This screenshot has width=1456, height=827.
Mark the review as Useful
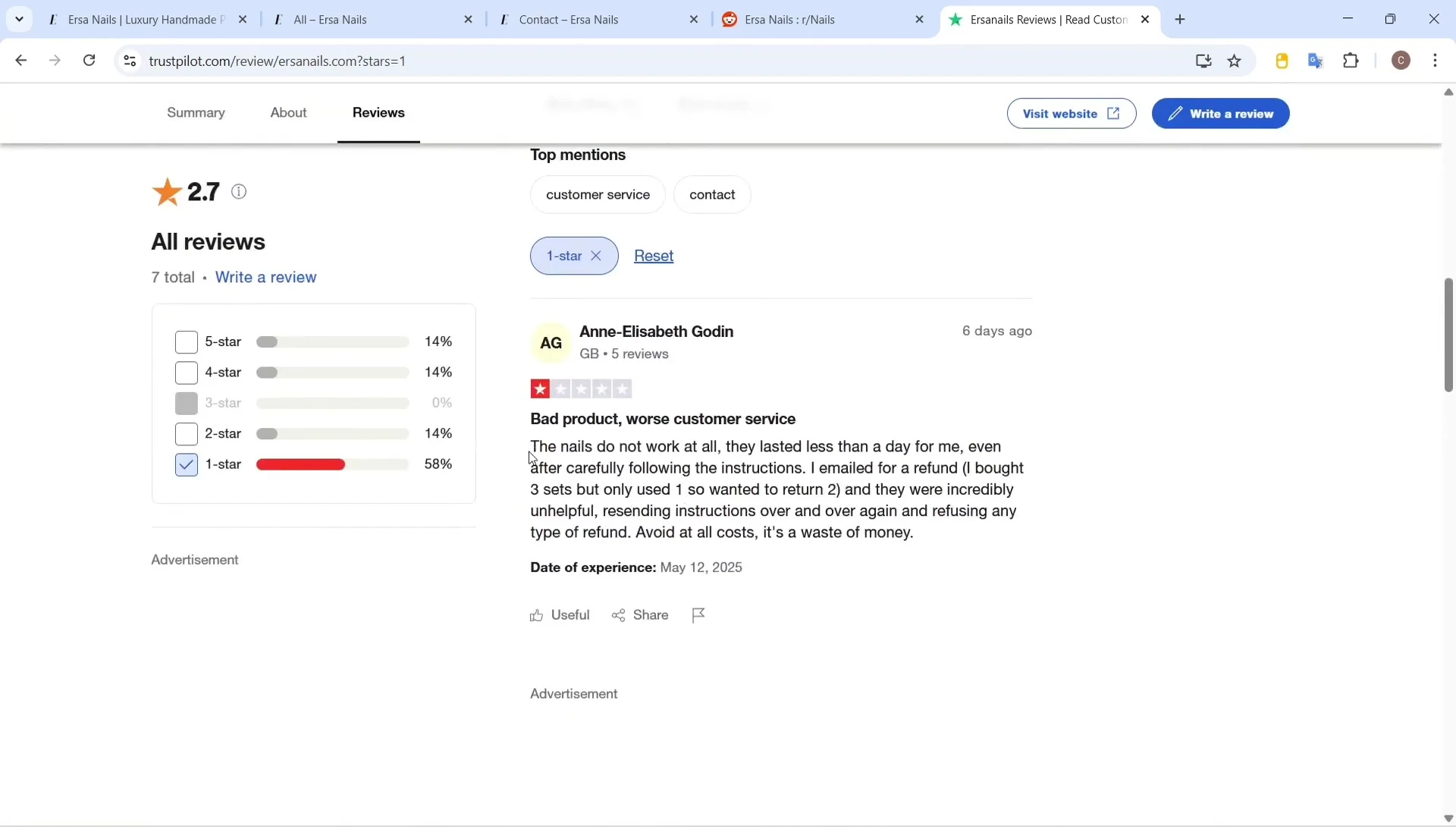(x=560, y=615)
